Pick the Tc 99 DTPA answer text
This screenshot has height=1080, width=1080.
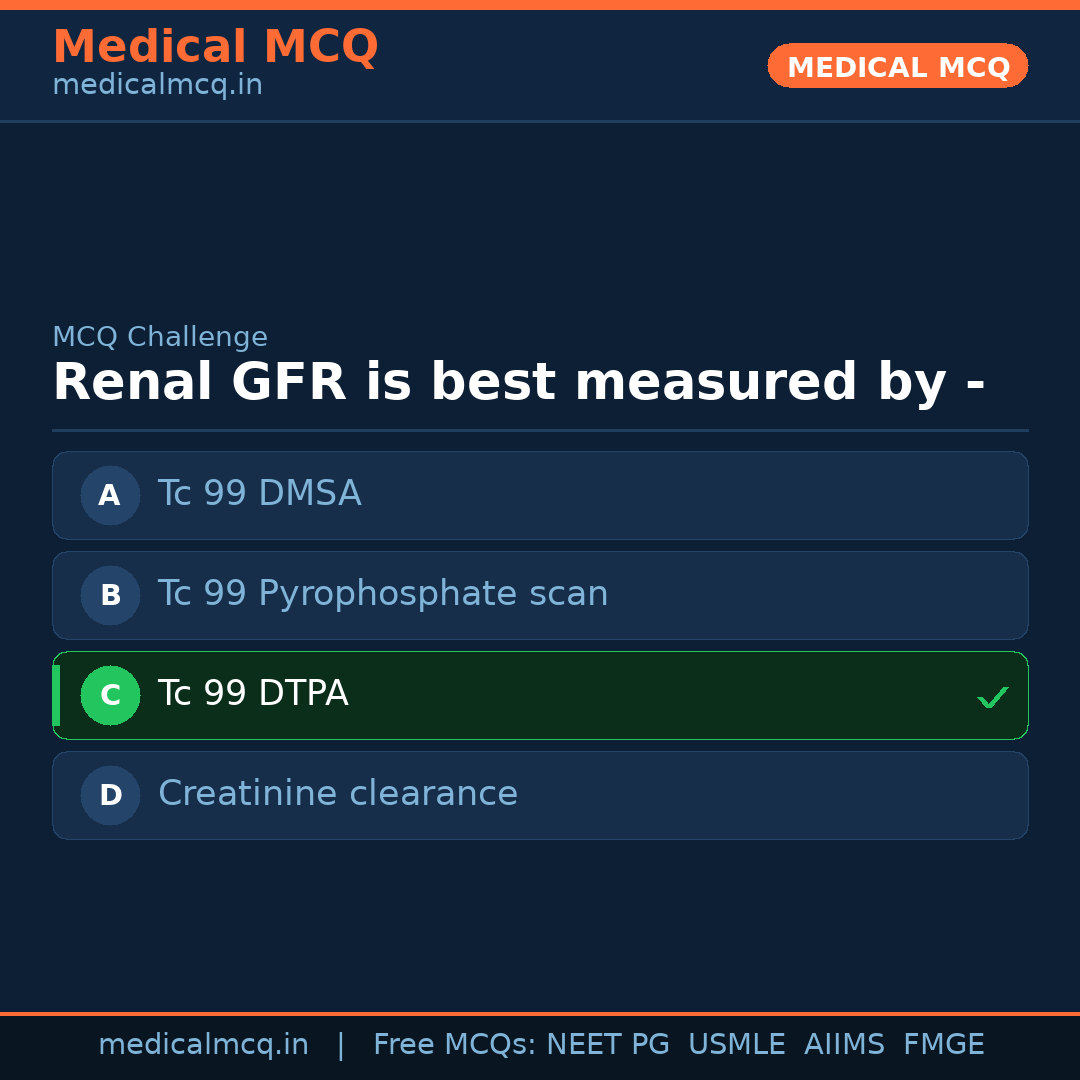253,694
